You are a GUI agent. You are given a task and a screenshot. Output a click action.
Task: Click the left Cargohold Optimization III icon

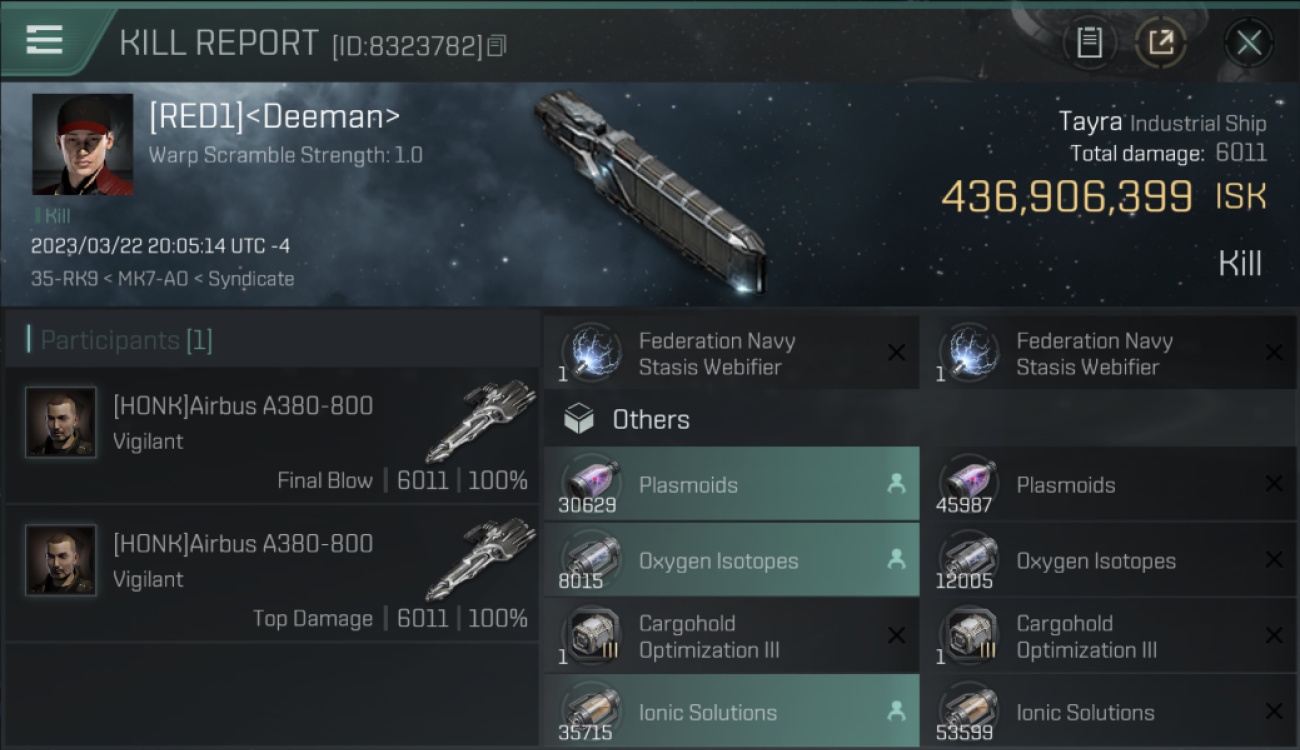[x=591, y=636]
